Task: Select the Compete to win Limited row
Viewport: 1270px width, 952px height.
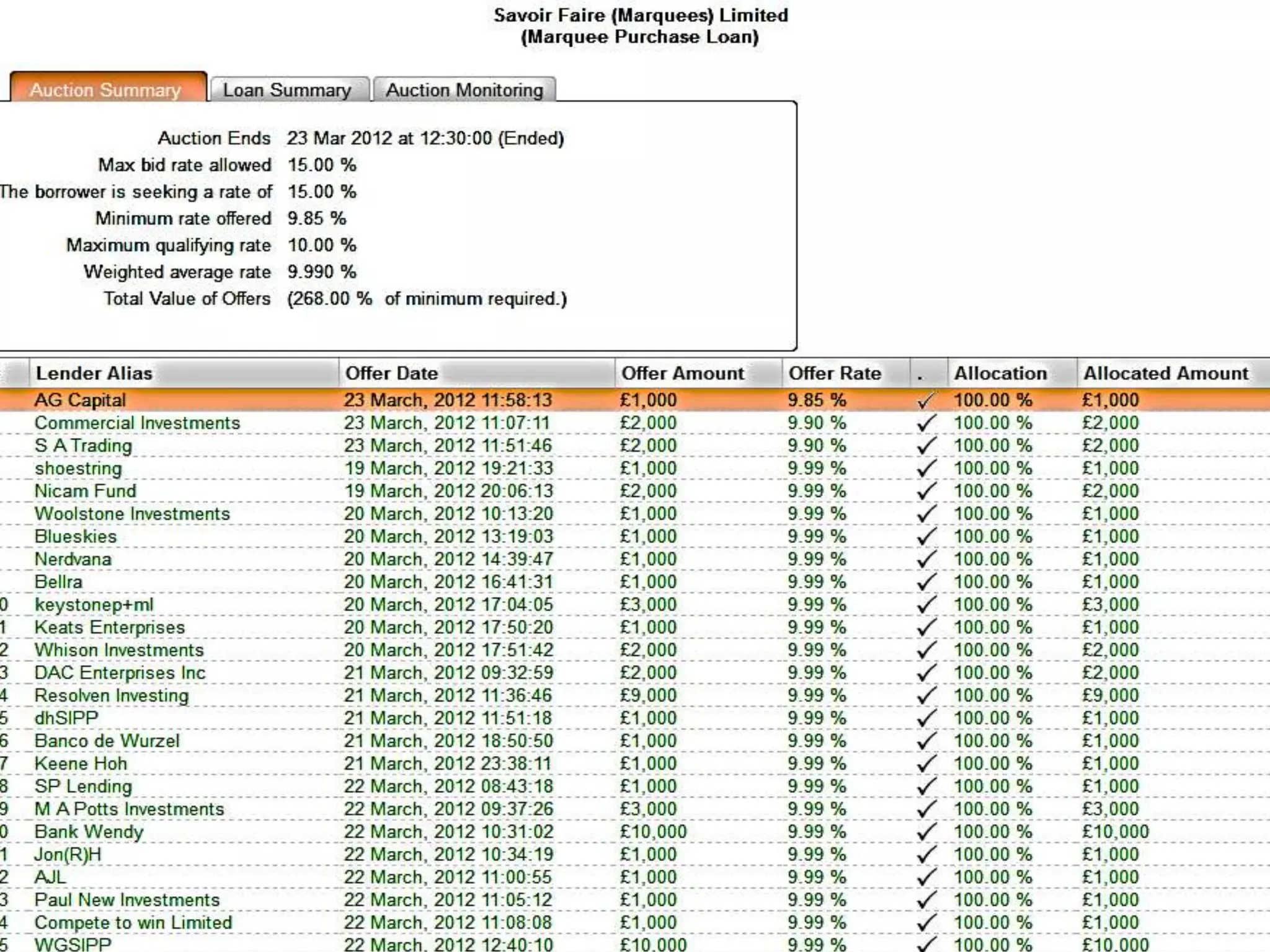Action: [133, 922]
